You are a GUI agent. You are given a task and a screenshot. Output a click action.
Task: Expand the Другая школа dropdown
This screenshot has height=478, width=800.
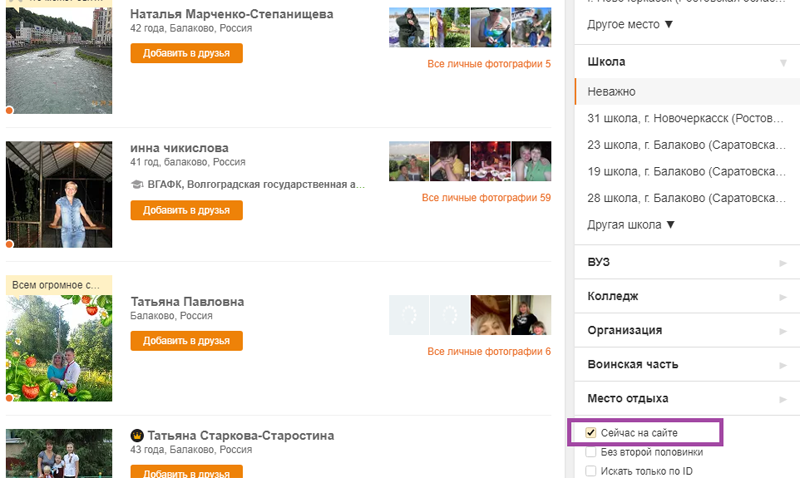coord(631,224)
